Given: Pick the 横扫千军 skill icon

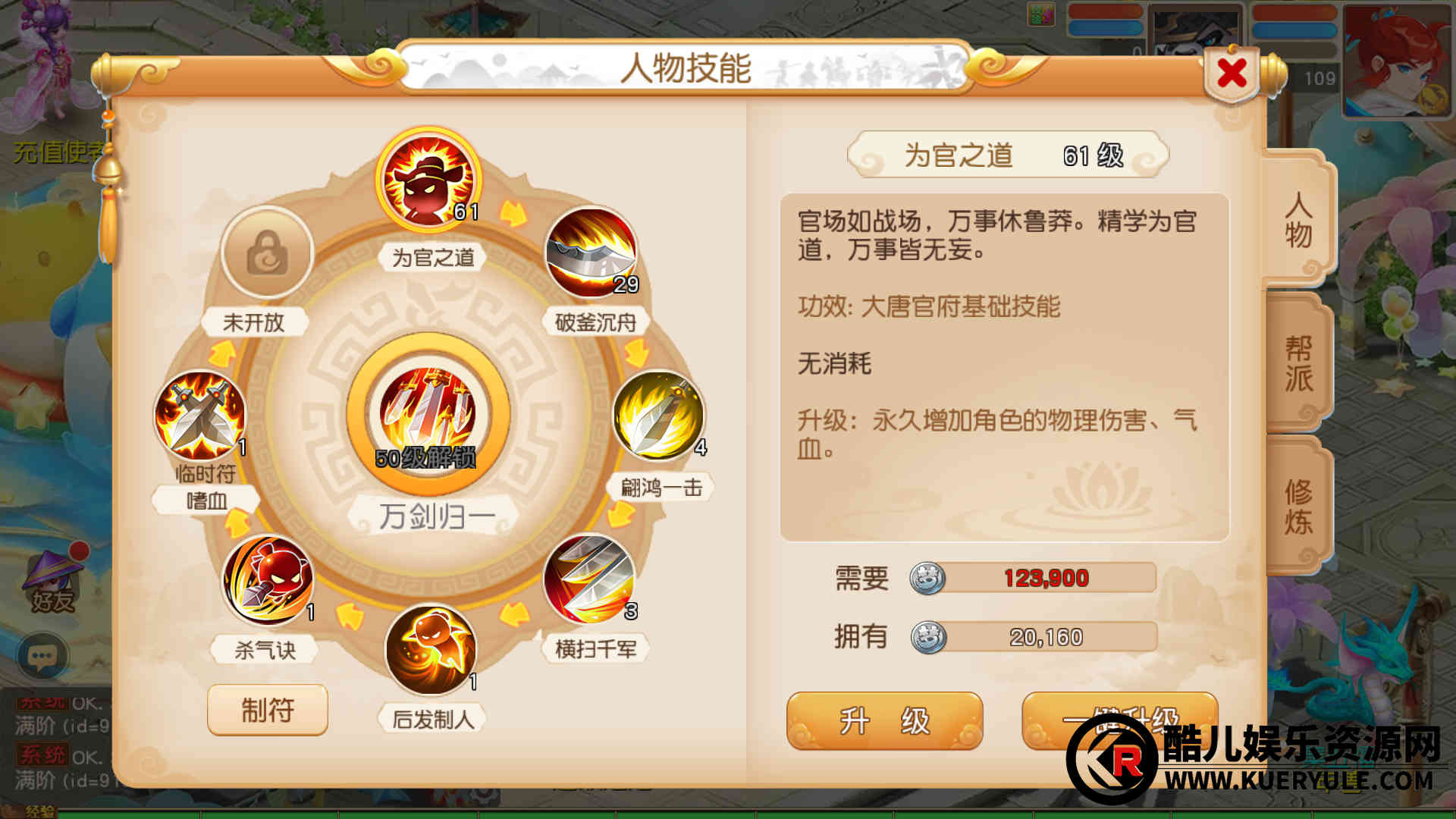Looking at the screenshot, I should tap(590, 580).
